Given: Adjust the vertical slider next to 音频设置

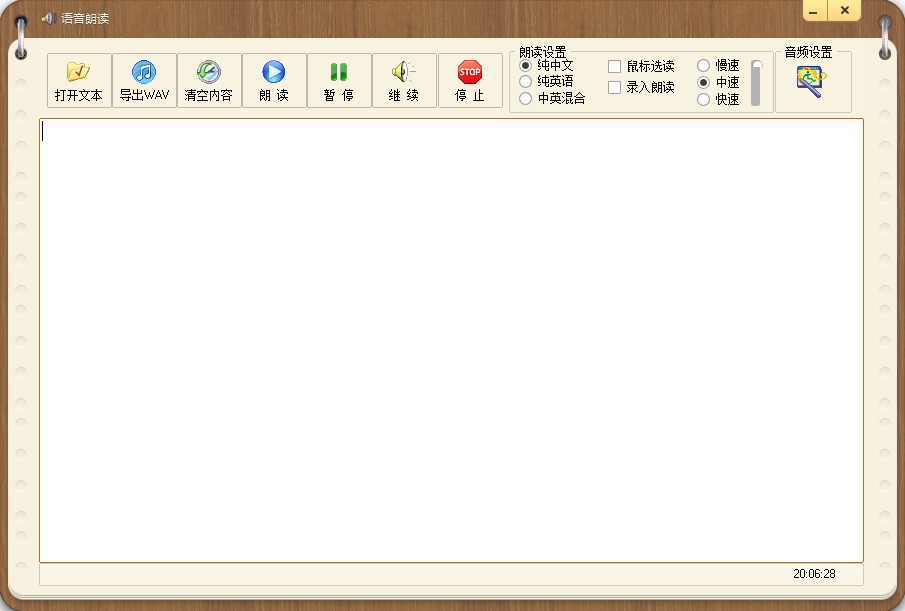Looking at the screenshot, I should [x=757, y=70].
